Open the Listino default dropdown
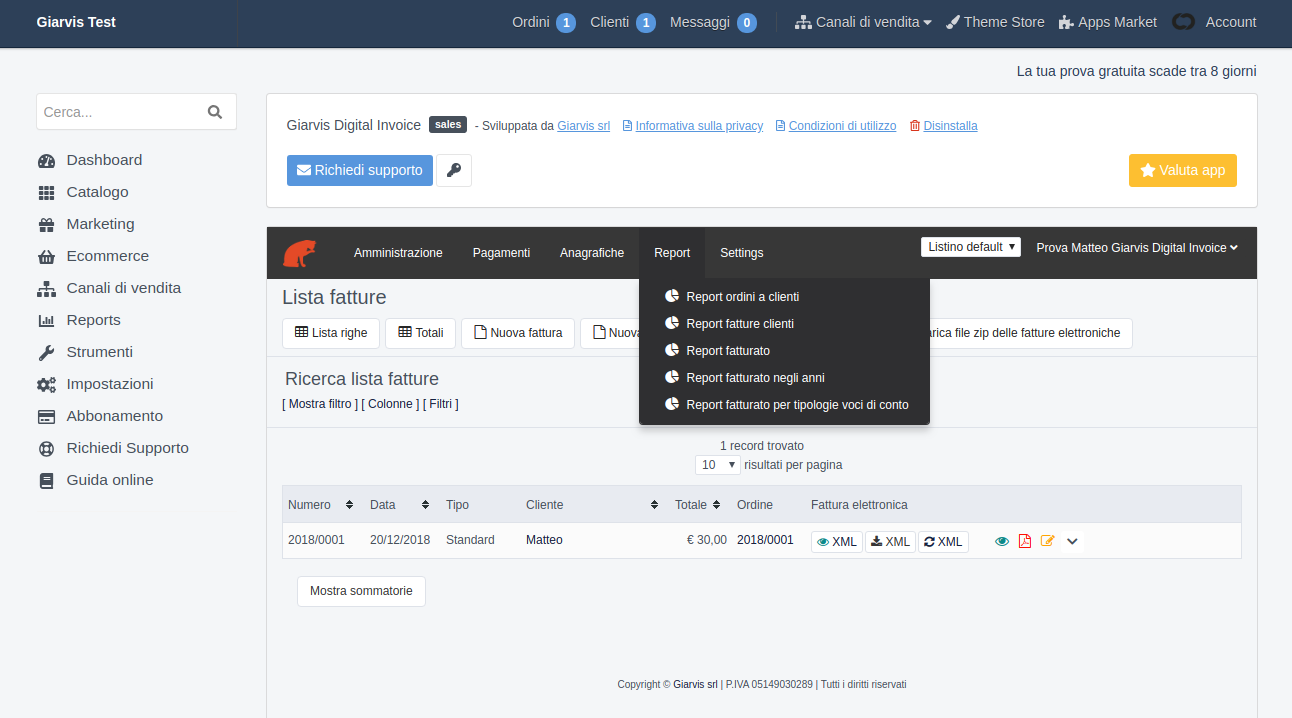Image resolution: width=1292 pixels, height=718 pixels. [x=971, y=247]
